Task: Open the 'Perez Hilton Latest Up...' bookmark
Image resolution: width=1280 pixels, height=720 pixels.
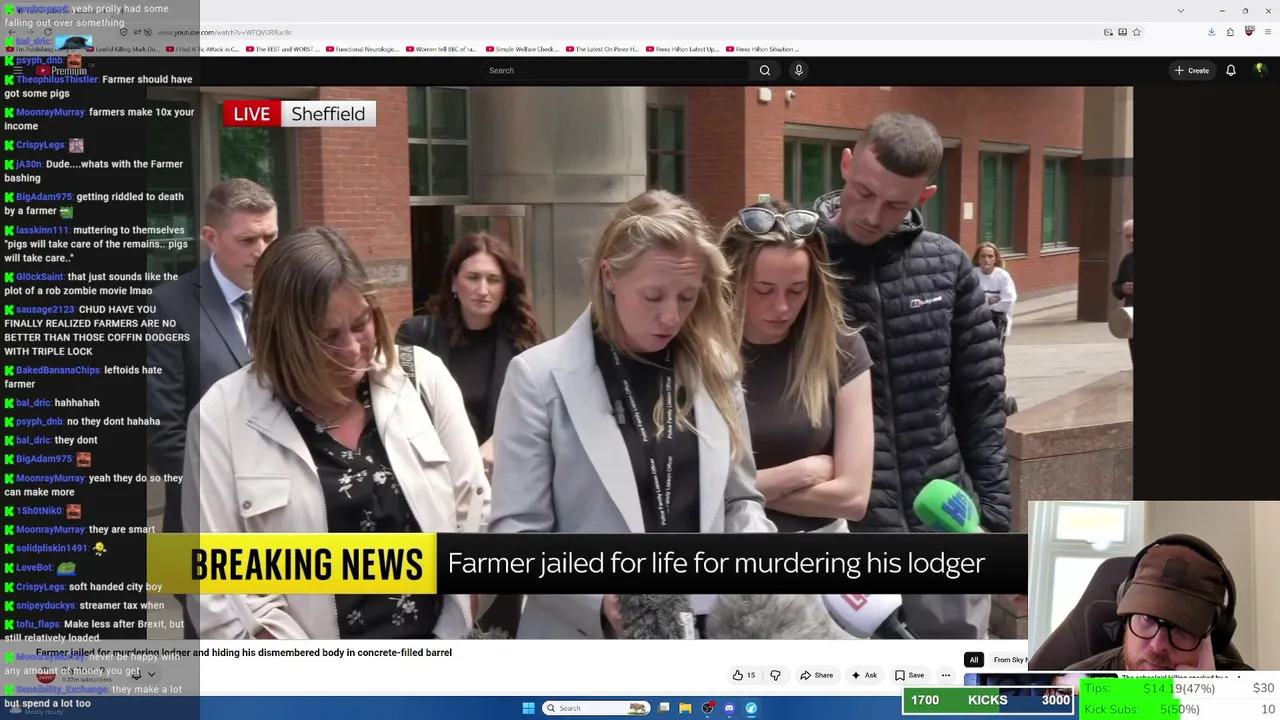Action: click(682, 49)
